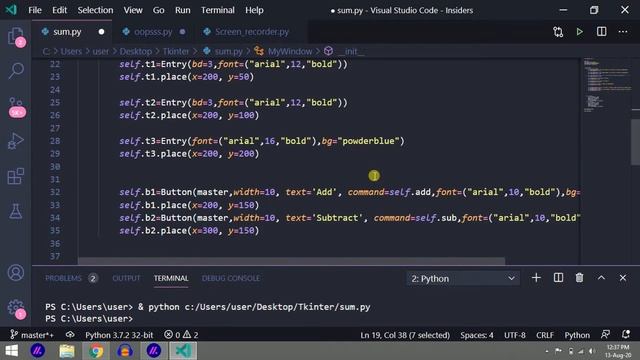Image resolution: width=640 pixels, height=360 pixels.
Task: Open Google Chrome from the taskbar
Action: pos(96,351)
